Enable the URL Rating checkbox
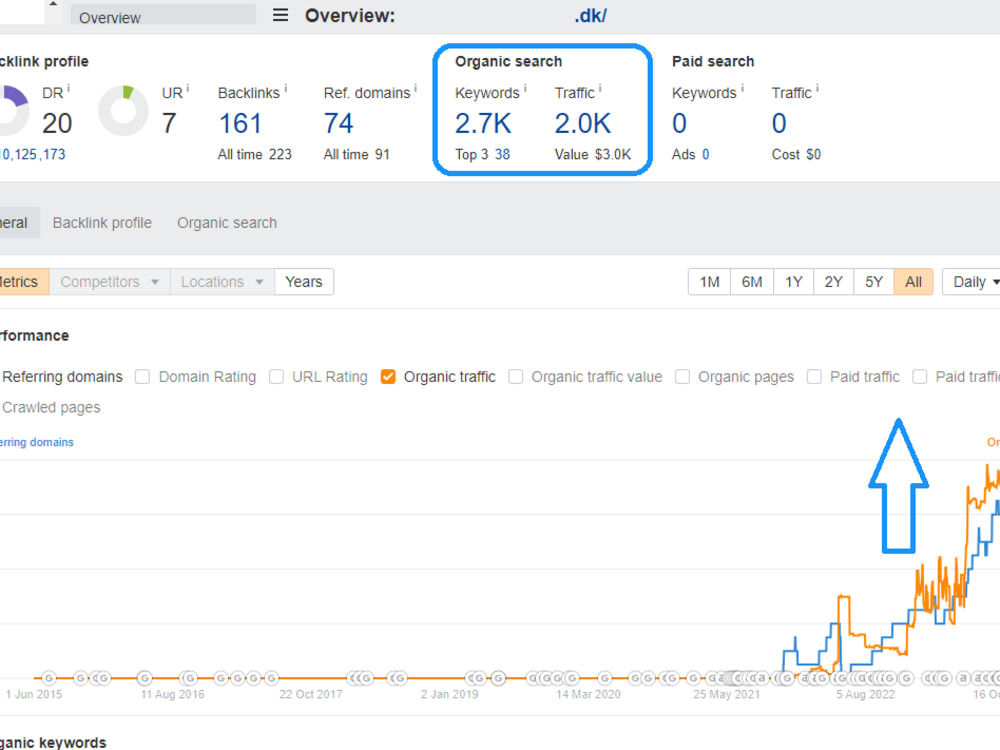The height and width of the screenshot is (750, 1000). coord(276,377)
